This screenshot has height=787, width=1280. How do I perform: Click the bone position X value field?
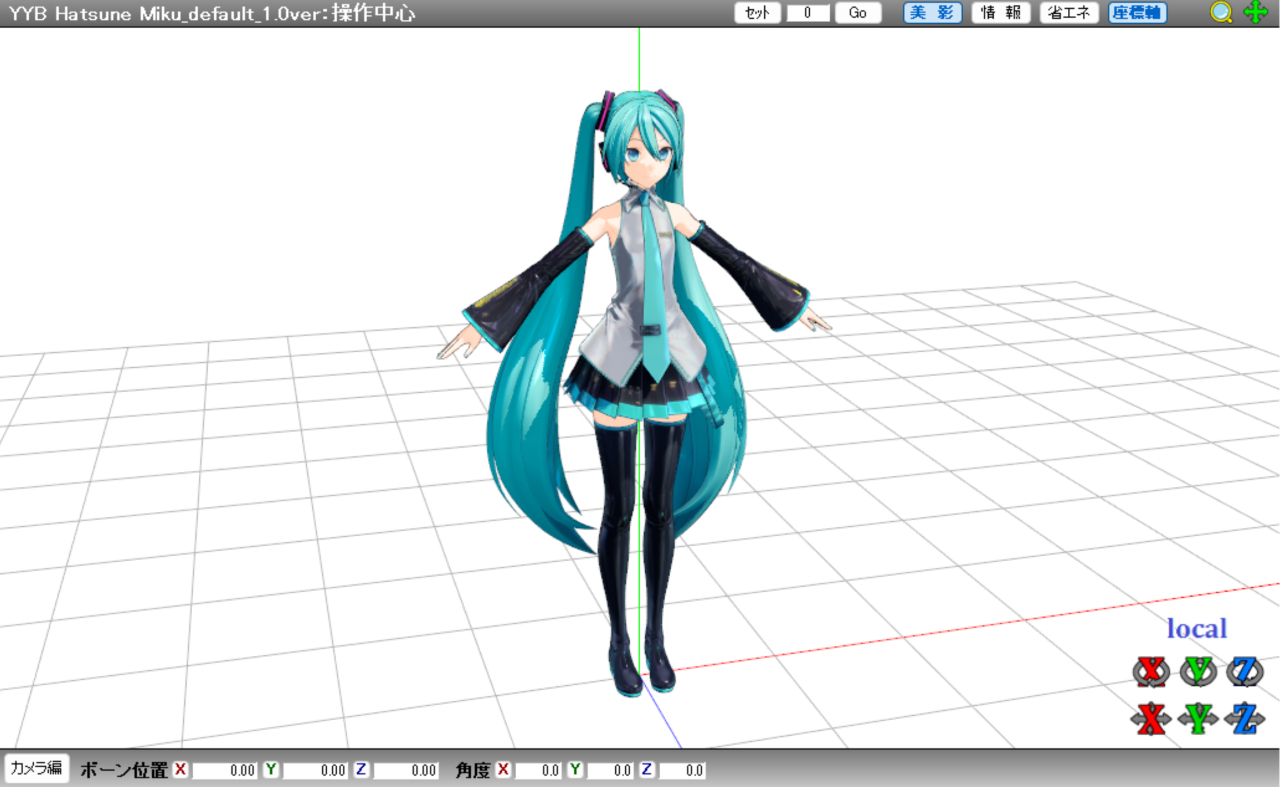[226, 770]
